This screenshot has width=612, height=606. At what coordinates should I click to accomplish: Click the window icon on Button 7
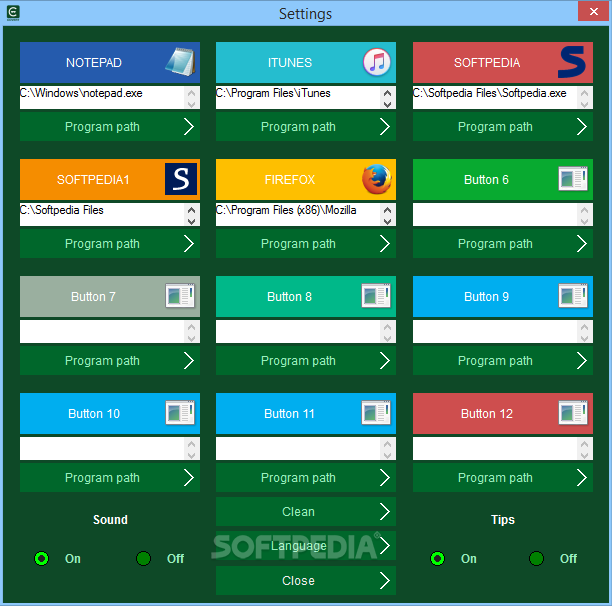[x=180, y=296]
